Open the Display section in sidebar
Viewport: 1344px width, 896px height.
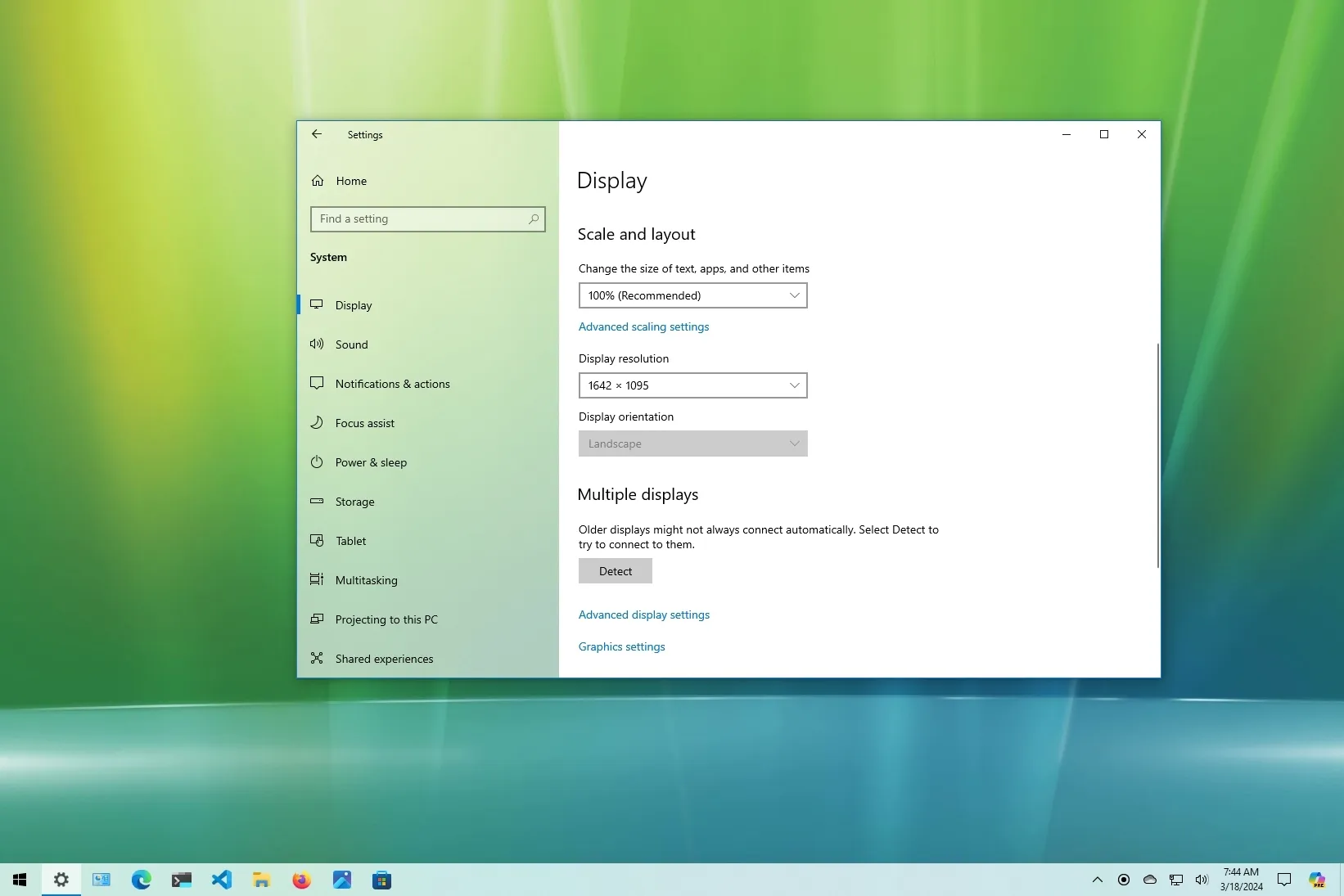[354, 304]
